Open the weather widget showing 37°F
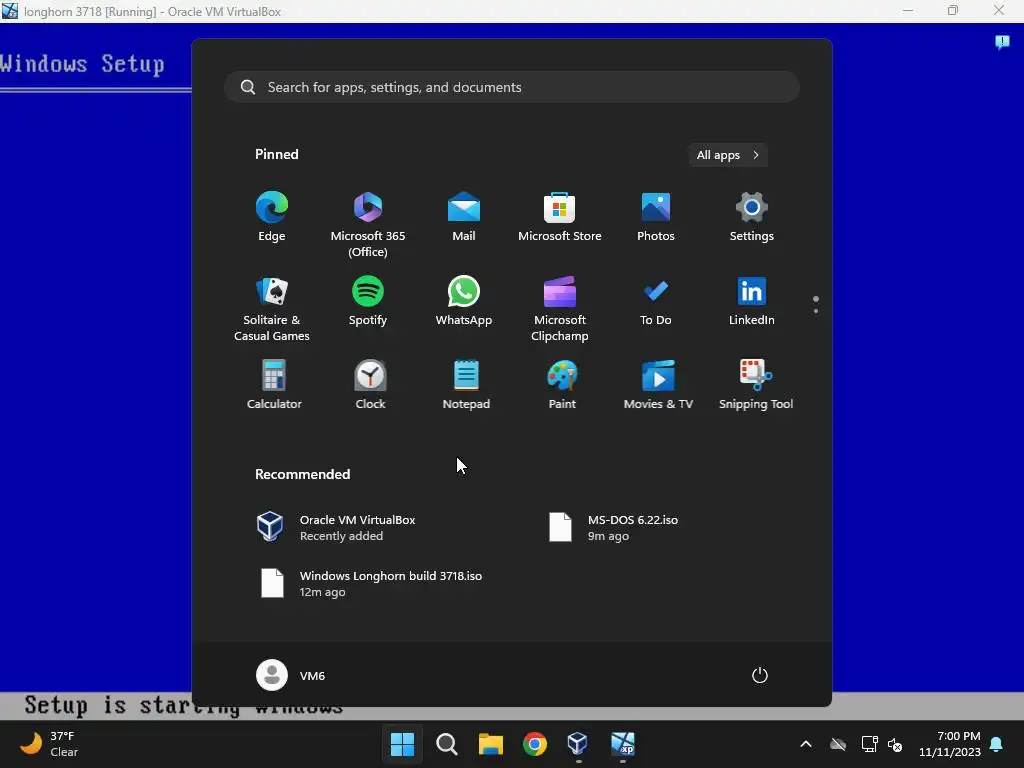Image resolution: width=1024 pixels, height=768 pixels. (49, 744)
